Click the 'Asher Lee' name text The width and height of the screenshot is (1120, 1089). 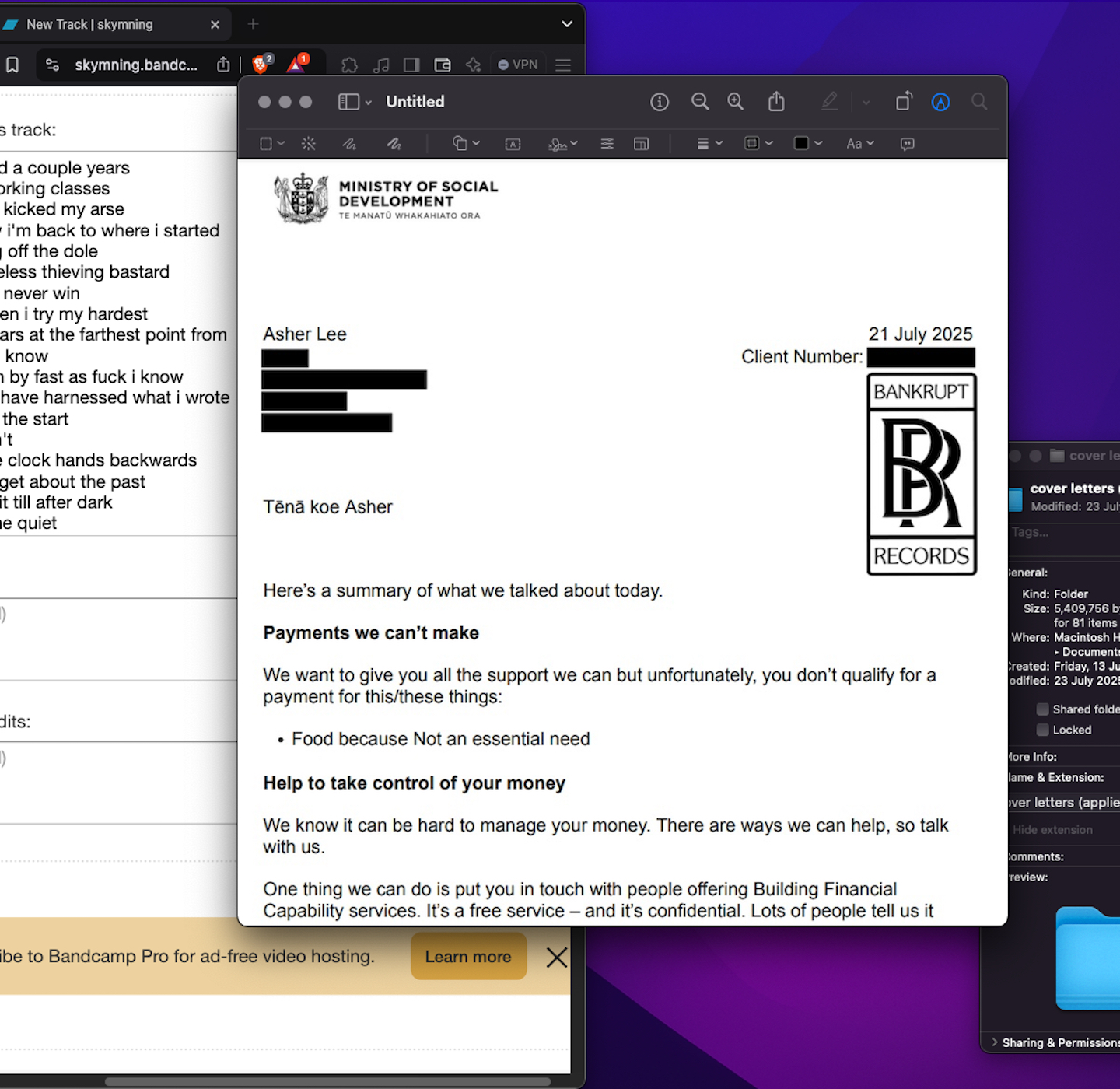point(305,334)
